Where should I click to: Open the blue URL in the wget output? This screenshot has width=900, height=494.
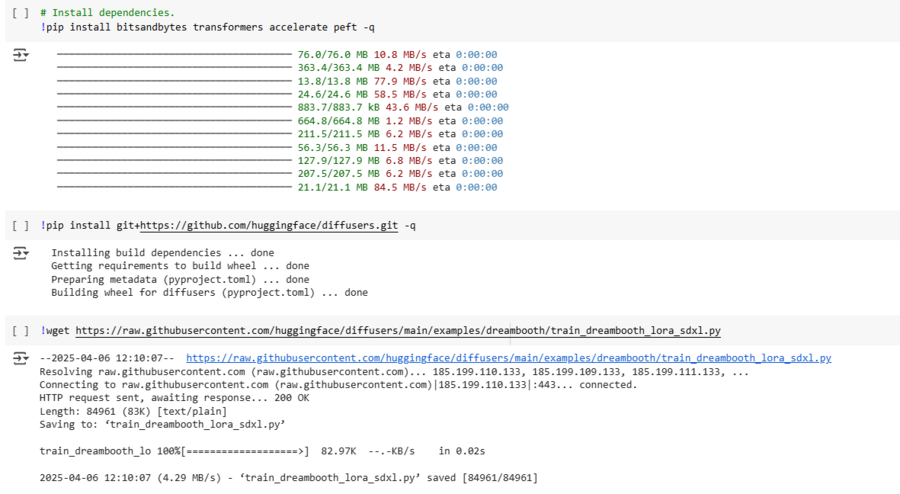[x=508, y=358]
